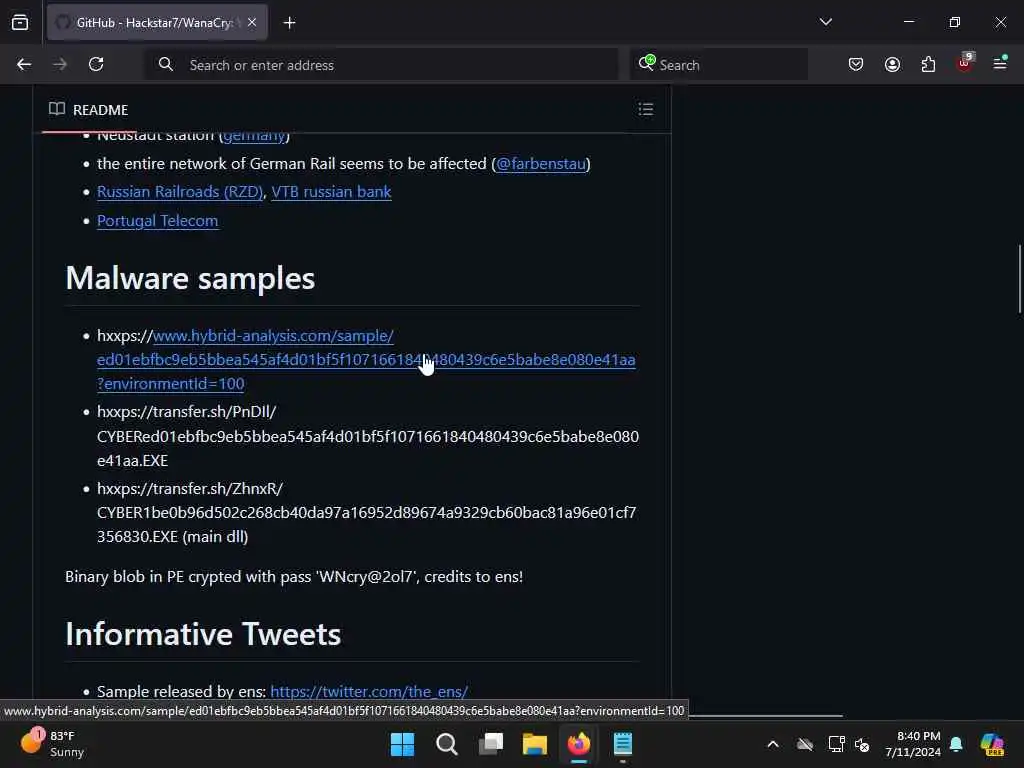1024x768 pixels.
Task: Open the Windows Start menu
Action: [402, 744]
